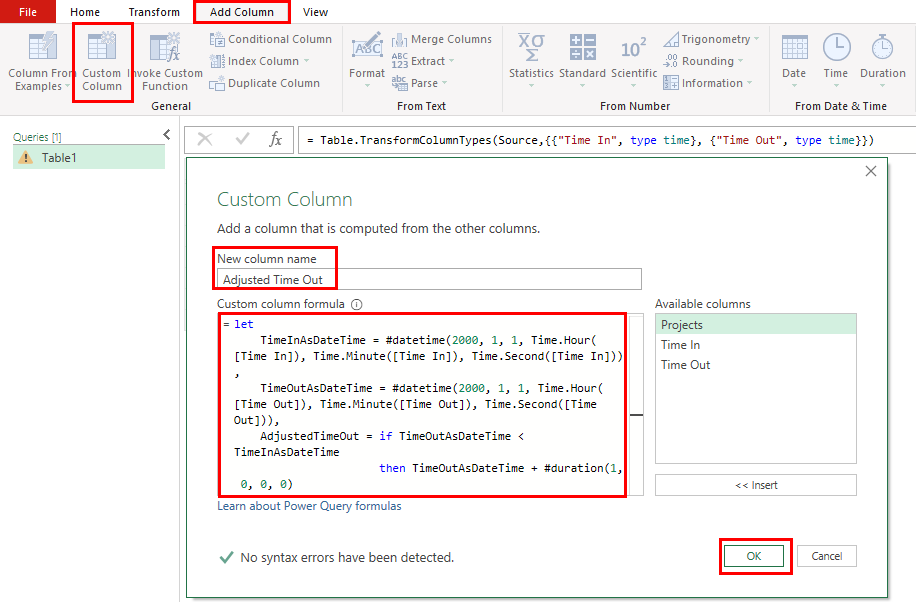
Task: Click the formula editor scrollbar
Action: [x=636, y=404]
